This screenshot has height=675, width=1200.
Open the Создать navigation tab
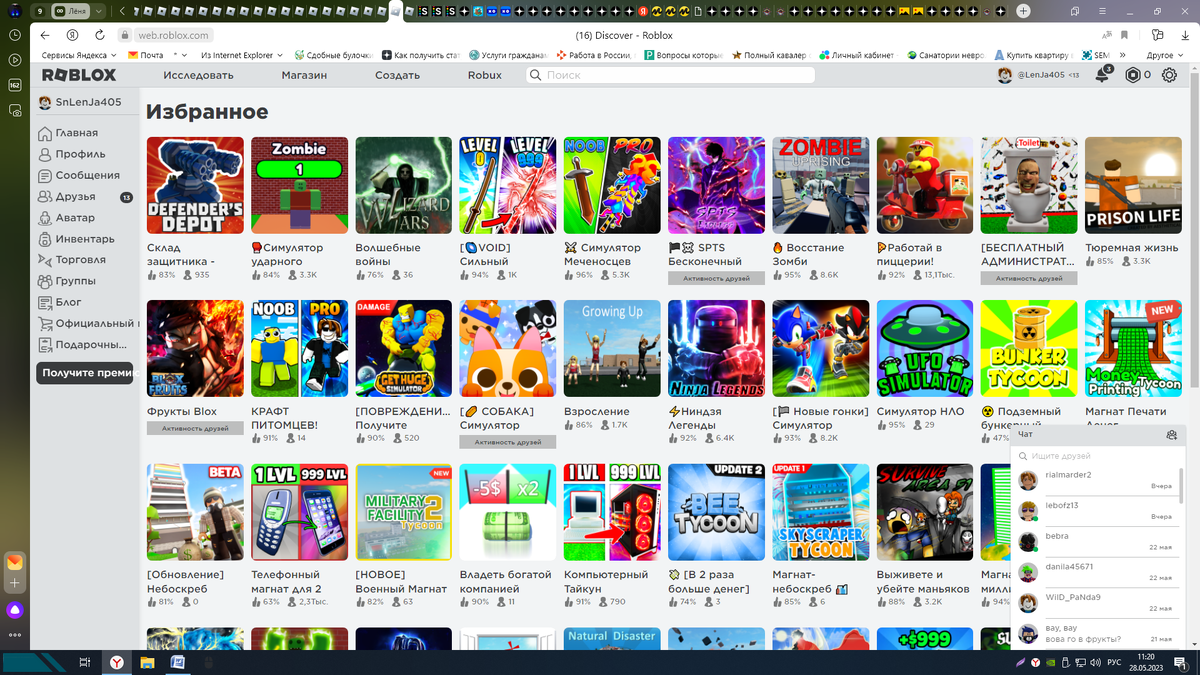397,75
